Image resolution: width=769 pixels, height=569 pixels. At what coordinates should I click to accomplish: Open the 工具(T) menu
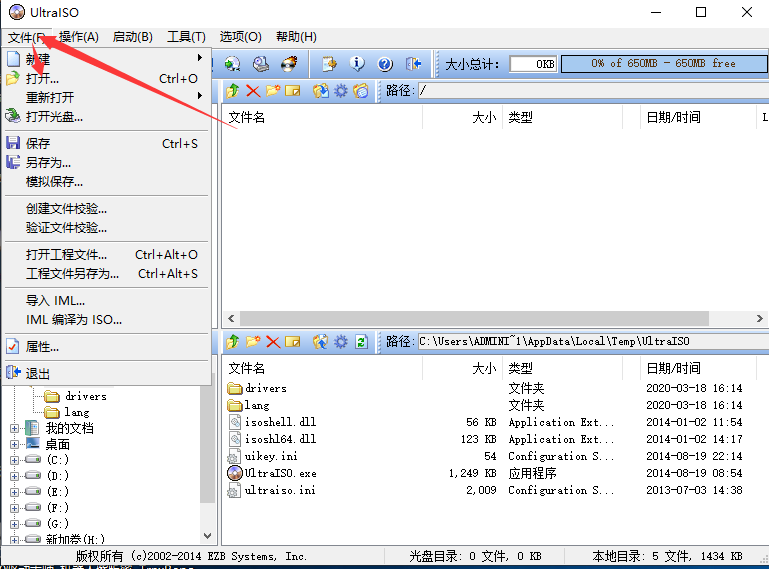coord(186,37)
